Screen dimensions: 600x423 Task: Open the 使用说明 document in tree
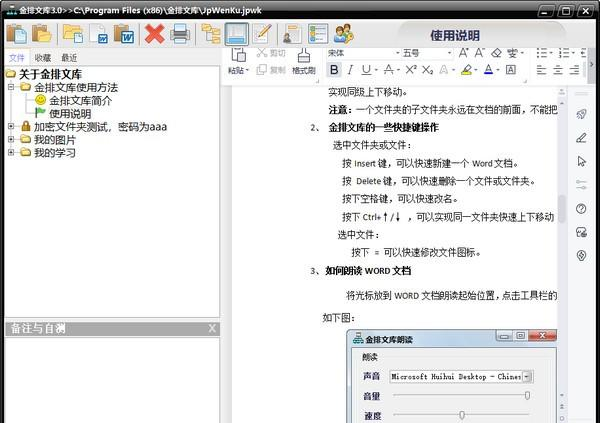(x=70, y=114)
